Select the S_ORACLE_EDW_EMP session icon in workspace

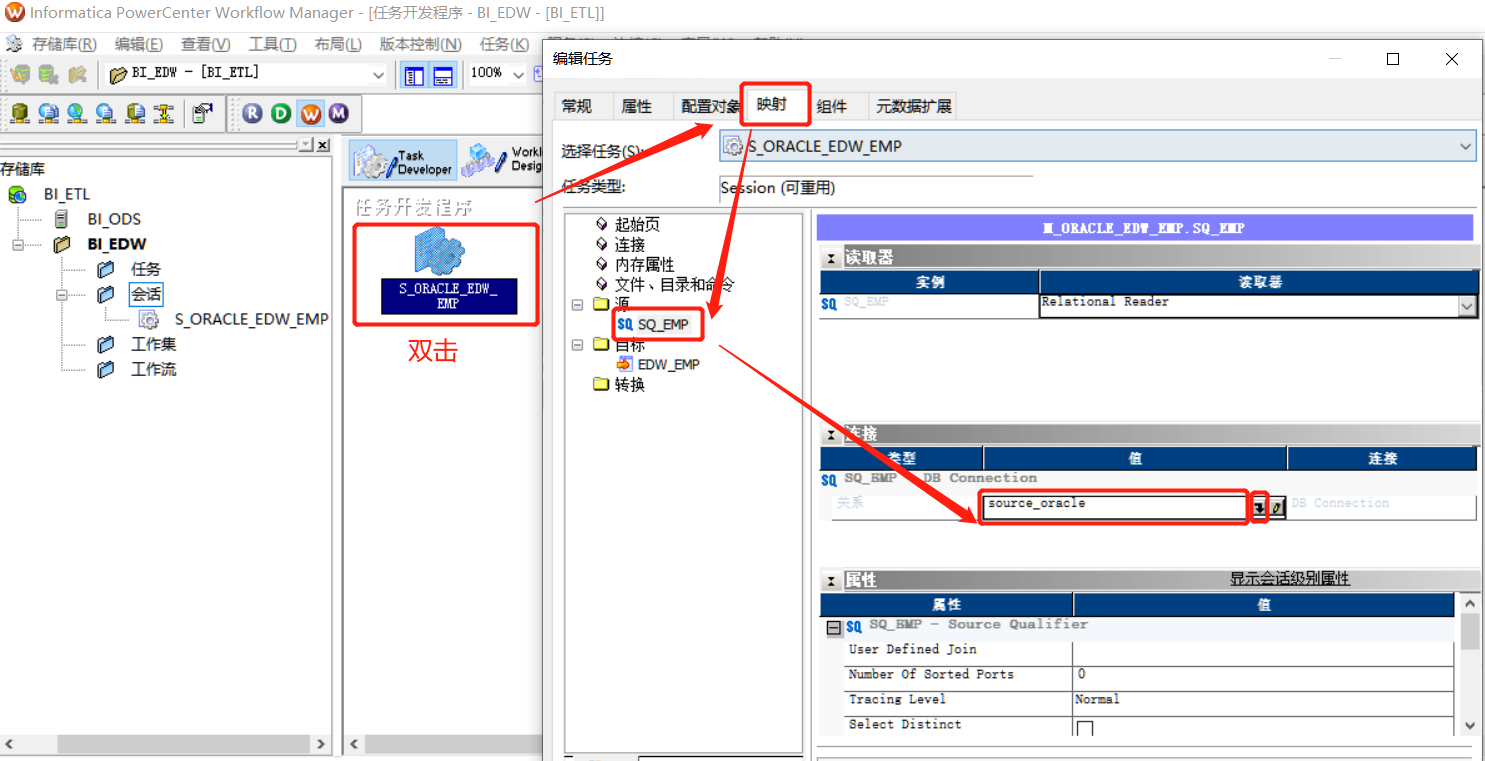448,270
